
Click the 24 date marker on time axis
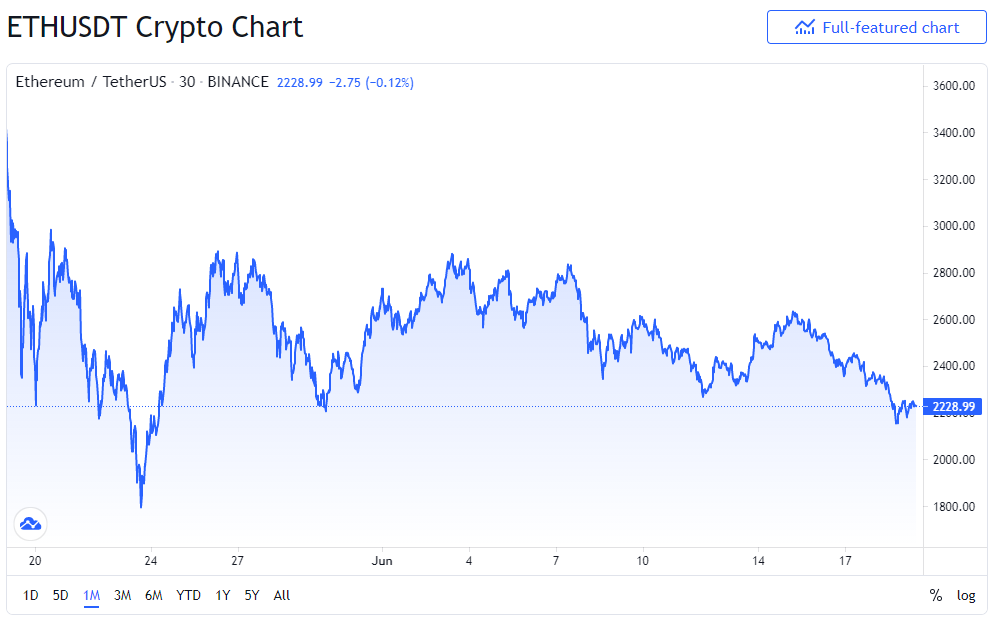(150, 561)
